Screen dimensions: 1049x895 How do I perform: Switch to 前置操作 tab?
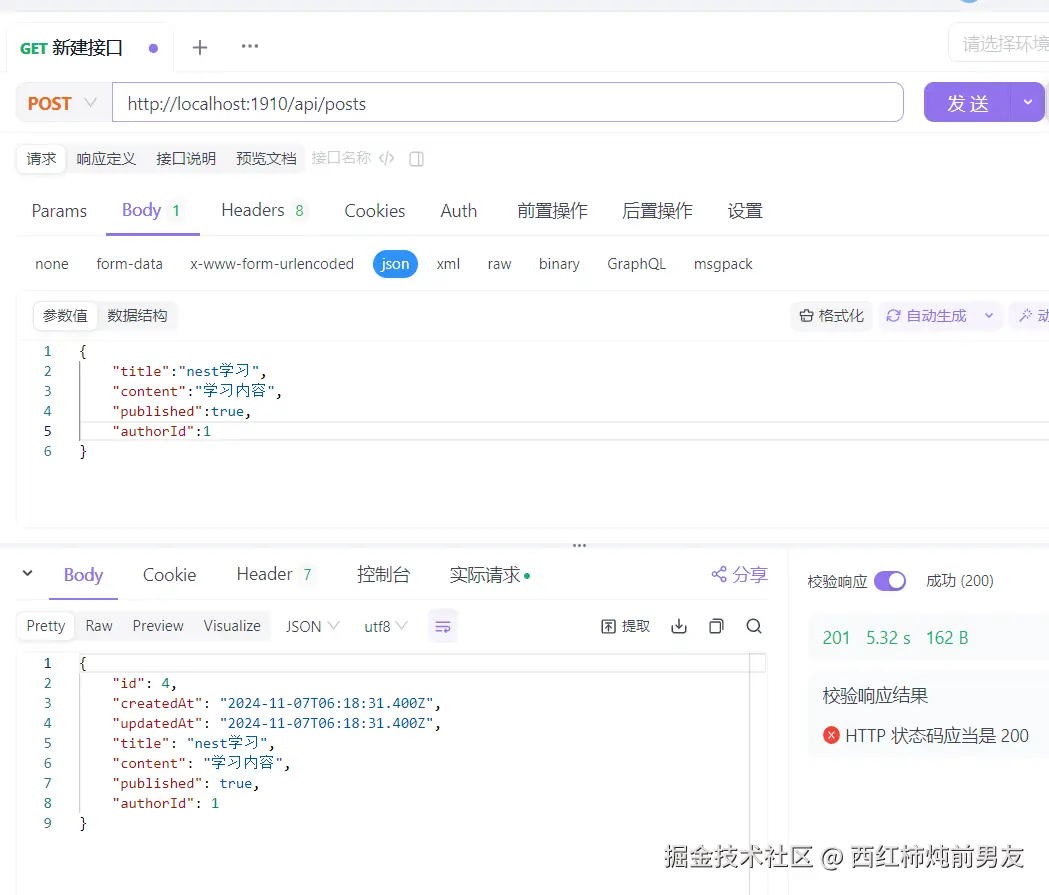coord(552,211)
